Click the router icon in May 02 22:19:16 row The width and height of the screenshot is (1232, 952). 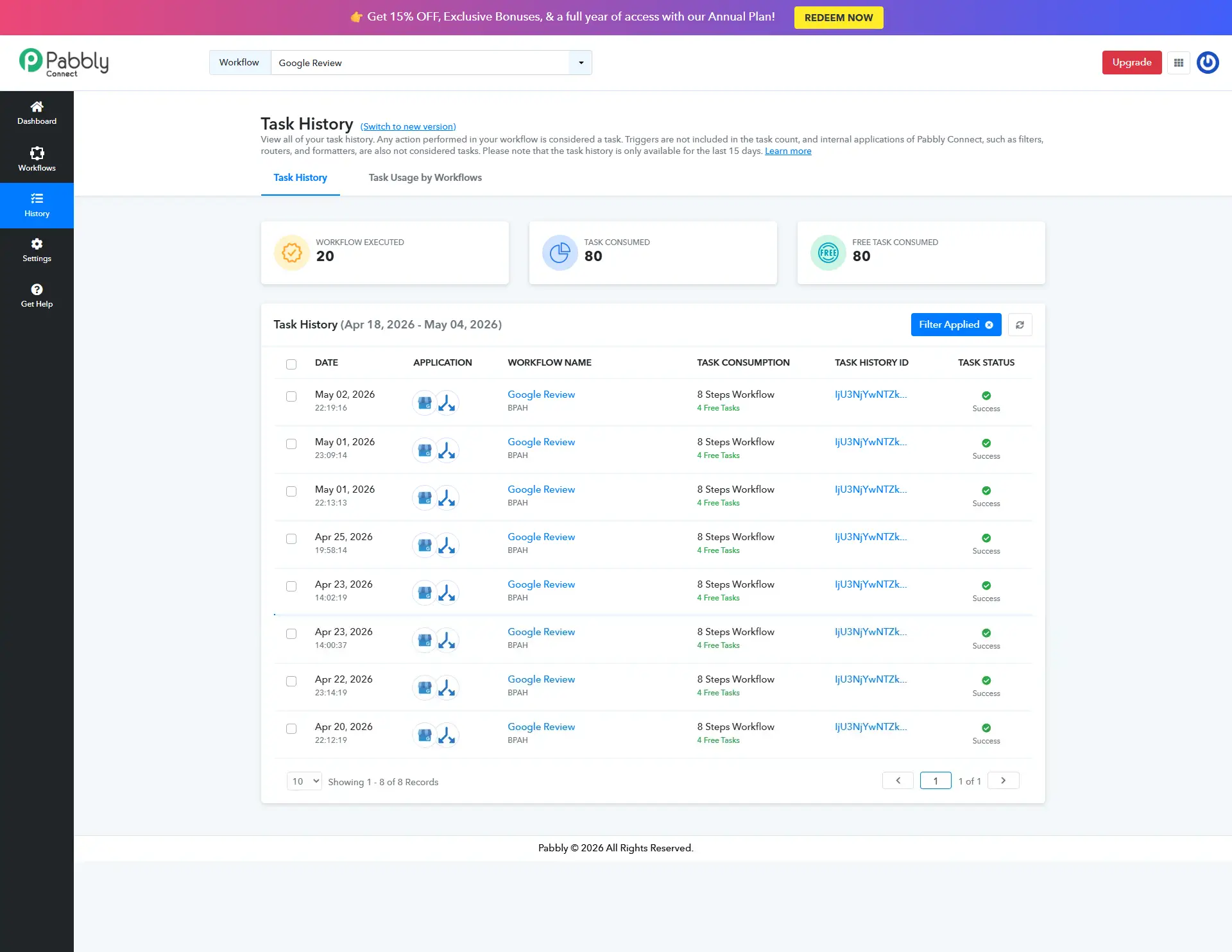tap(447, 403)
